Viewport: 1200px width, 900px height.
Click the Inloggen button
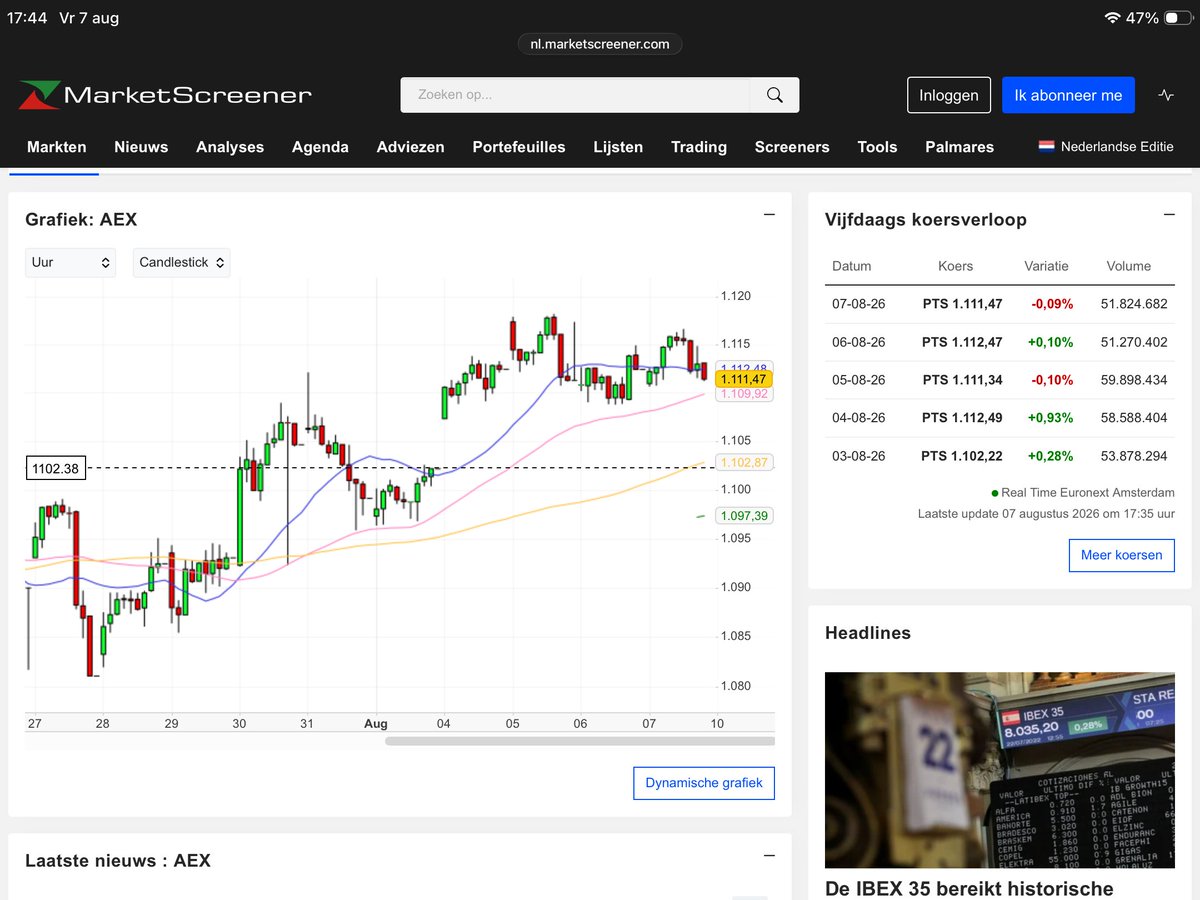(x=949, y=95)
